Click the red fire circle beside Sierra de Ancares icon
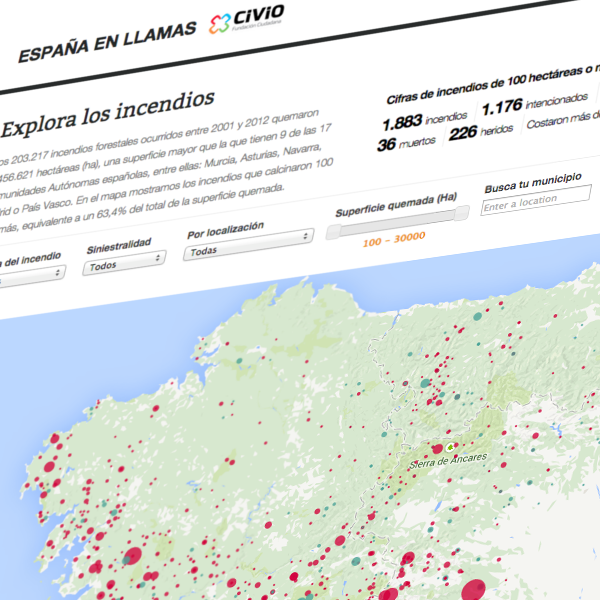Viewport: 600px width, 600px height. pyautogui.click(x=437, y=448)
